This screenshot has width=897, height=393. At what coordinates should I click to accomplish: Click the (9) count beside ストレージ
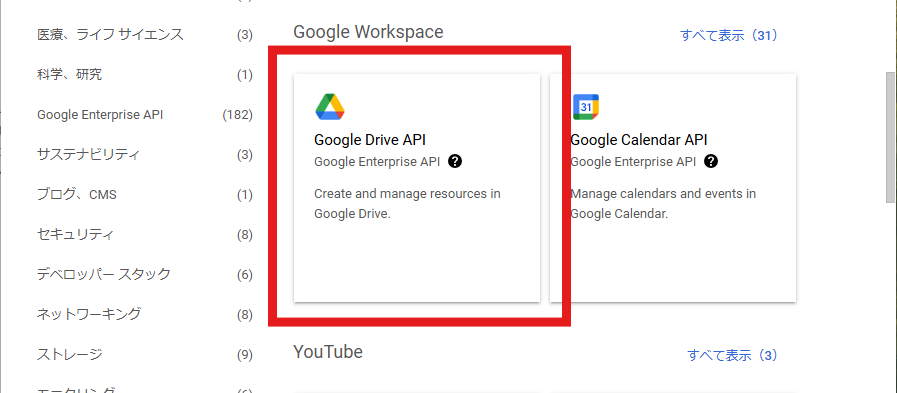click(245, 355)
